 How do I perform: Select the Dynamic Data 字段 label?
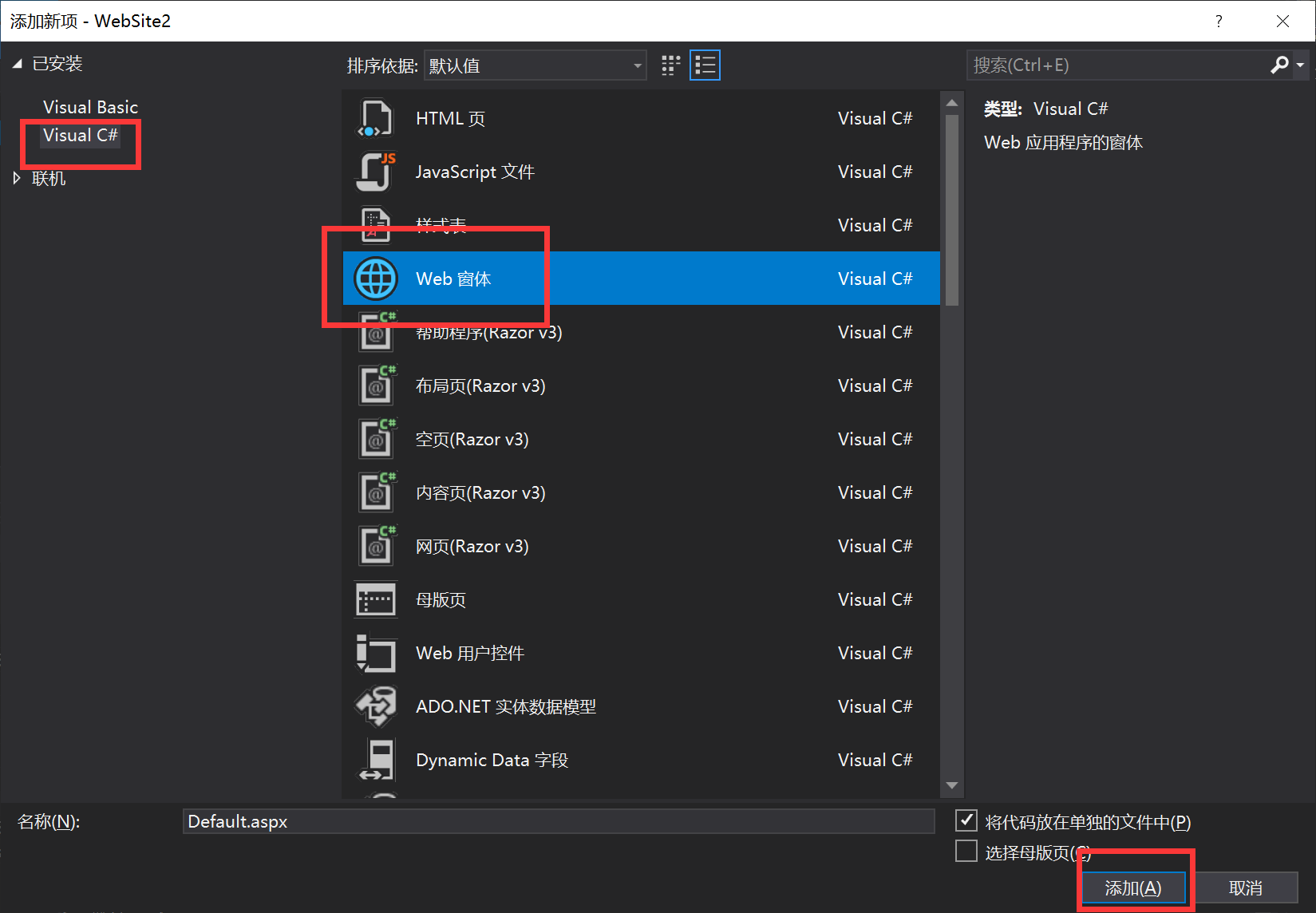pos(492,760)
